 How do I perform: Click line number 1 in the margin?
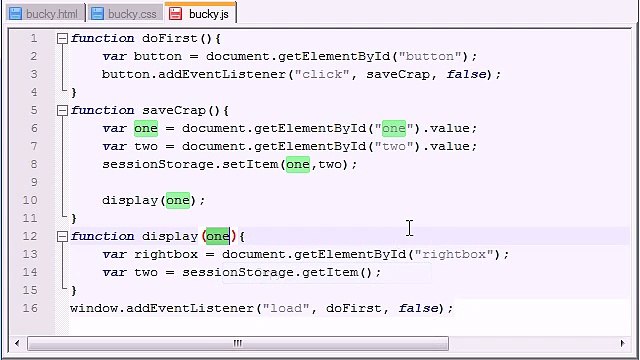33,38
